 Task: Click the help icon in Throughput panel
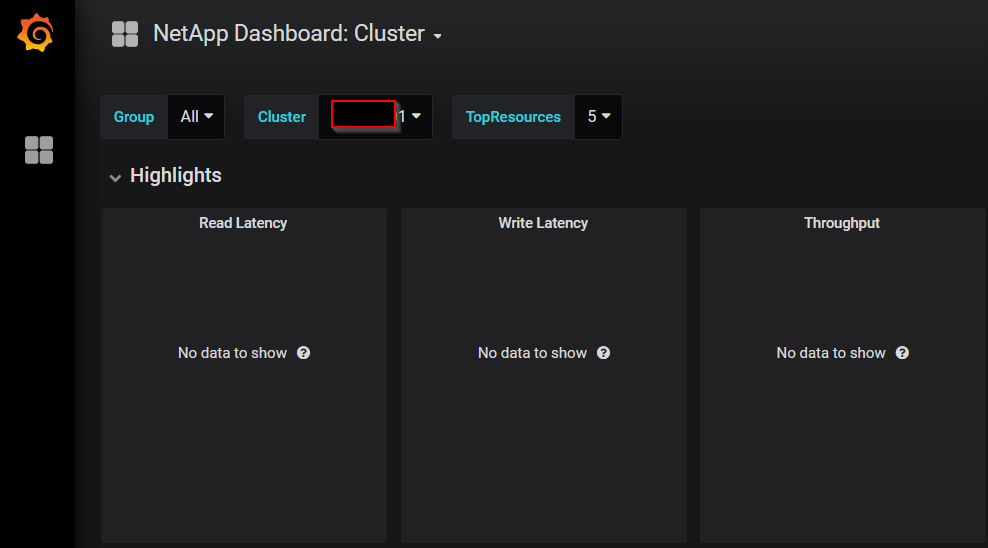(x=902, y=353)
